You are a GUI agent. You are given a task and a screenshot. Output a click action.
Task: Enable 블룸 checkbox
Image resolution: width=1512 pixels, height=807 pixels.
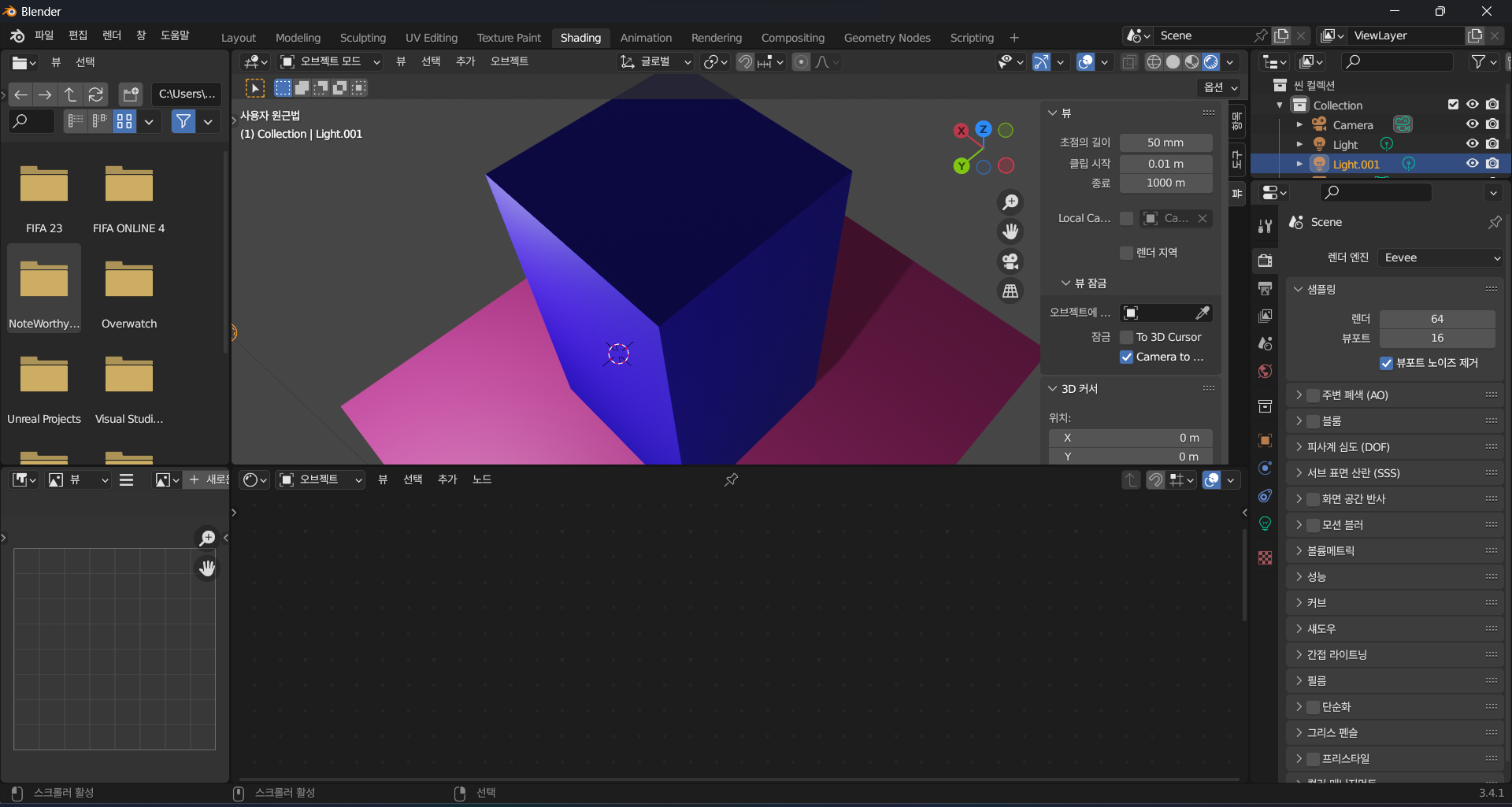(1313, 421)
